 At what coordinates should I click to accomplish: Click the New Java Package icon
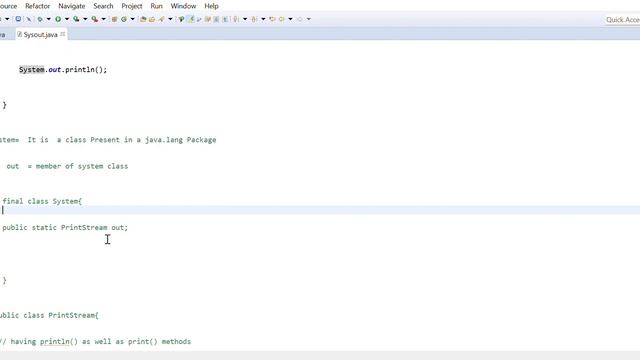(114, 19)
